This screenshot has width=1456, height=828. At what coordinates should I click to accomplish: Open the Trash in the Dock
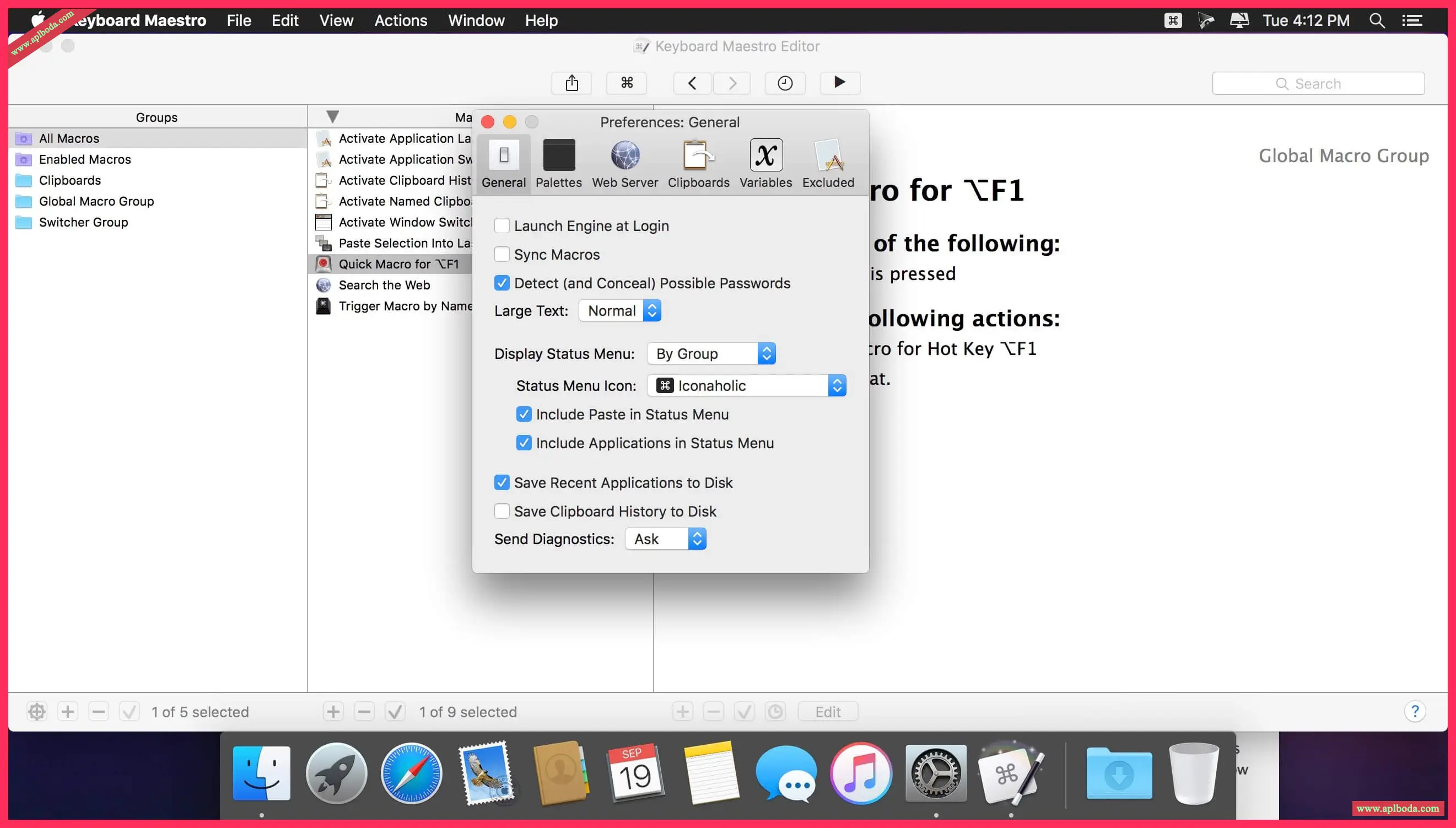pos(1193,773)
